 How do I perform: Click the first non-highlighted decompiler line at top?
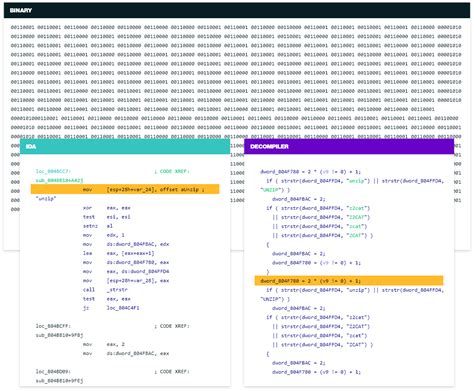point(310,172)
